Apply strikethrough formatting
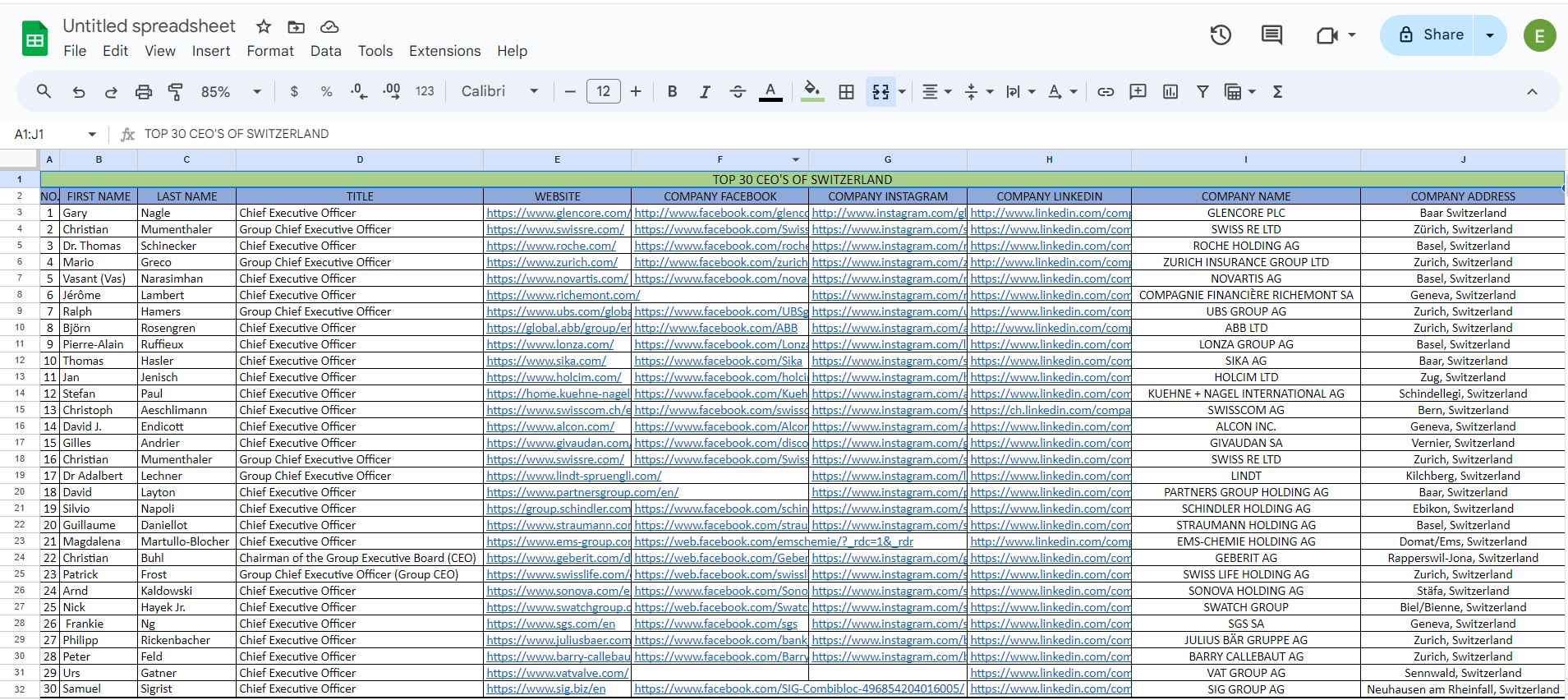 [x=738, y=92]
